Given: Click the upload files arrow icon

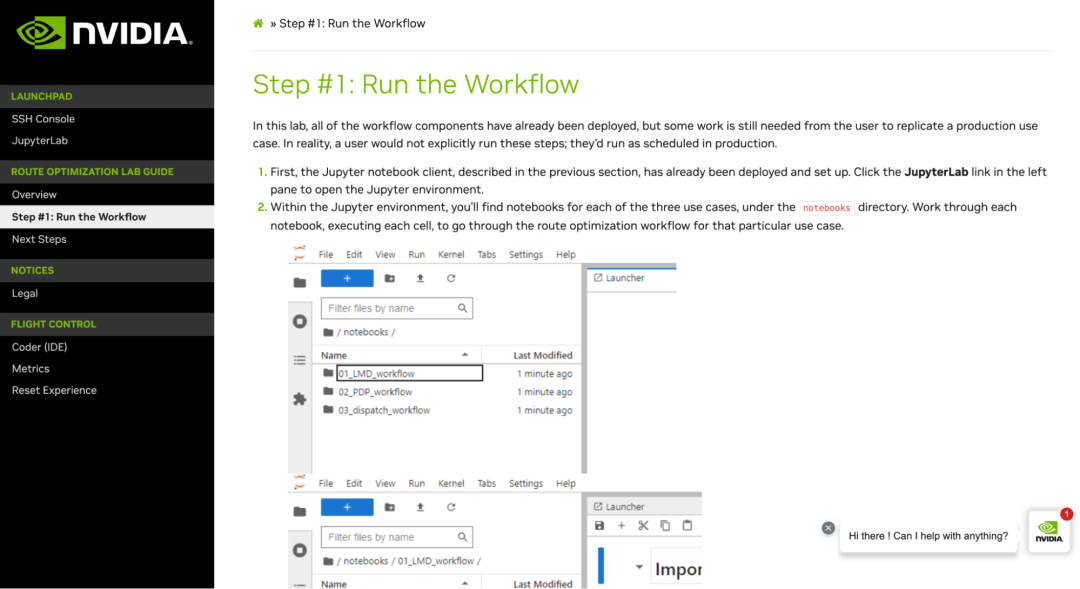Looking at the screenshot, I should pyautogui.click(x=420, y=278).
